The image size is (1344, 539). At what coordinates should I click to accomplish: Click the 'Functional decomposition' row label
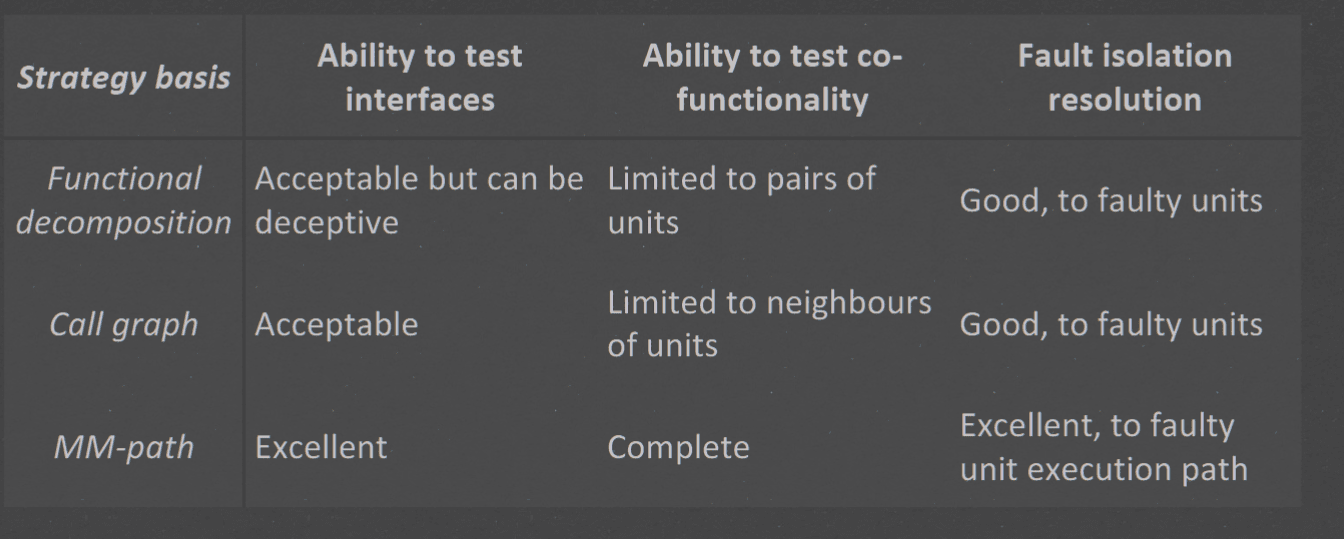click(x=124, y=200)
